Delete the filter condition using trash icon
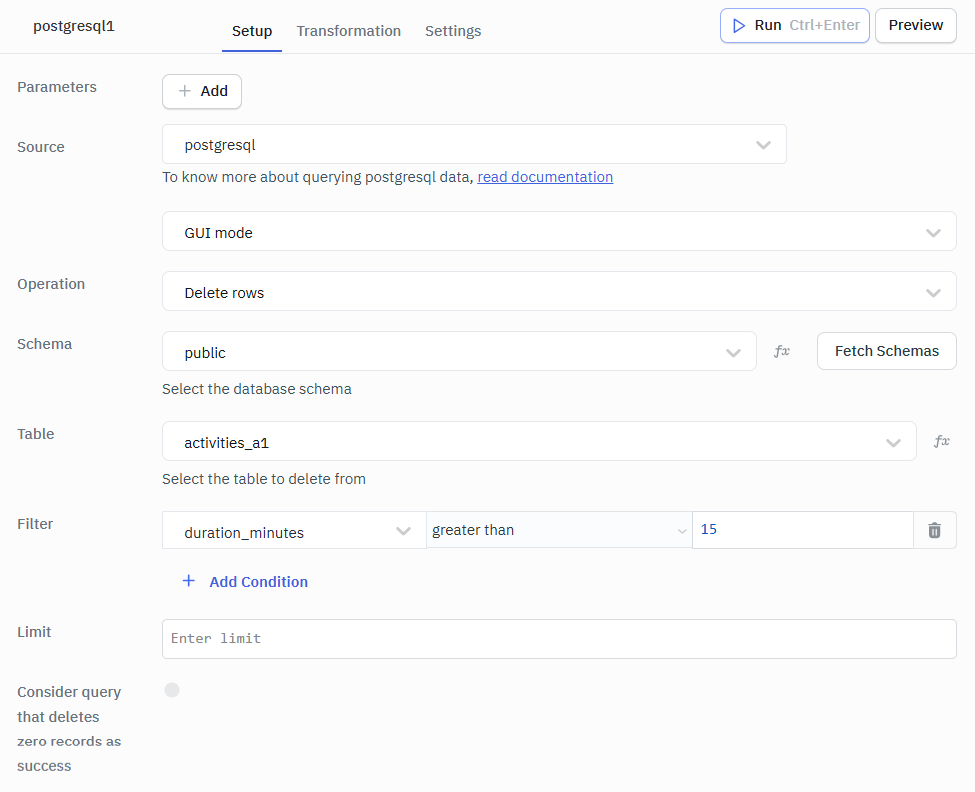This screenshot has width=975, height=792. 934,529
